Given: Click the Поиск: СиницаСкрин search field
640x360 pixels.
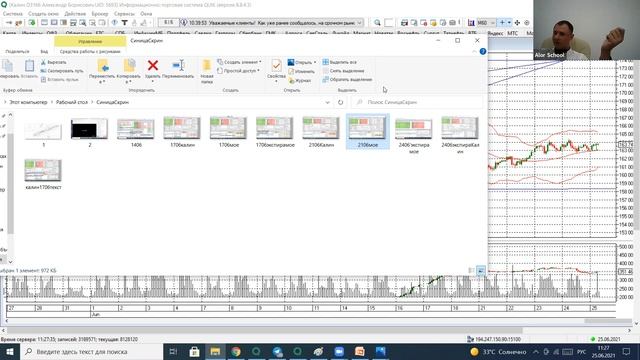Looking at the screenshot, I should point(418,102).
